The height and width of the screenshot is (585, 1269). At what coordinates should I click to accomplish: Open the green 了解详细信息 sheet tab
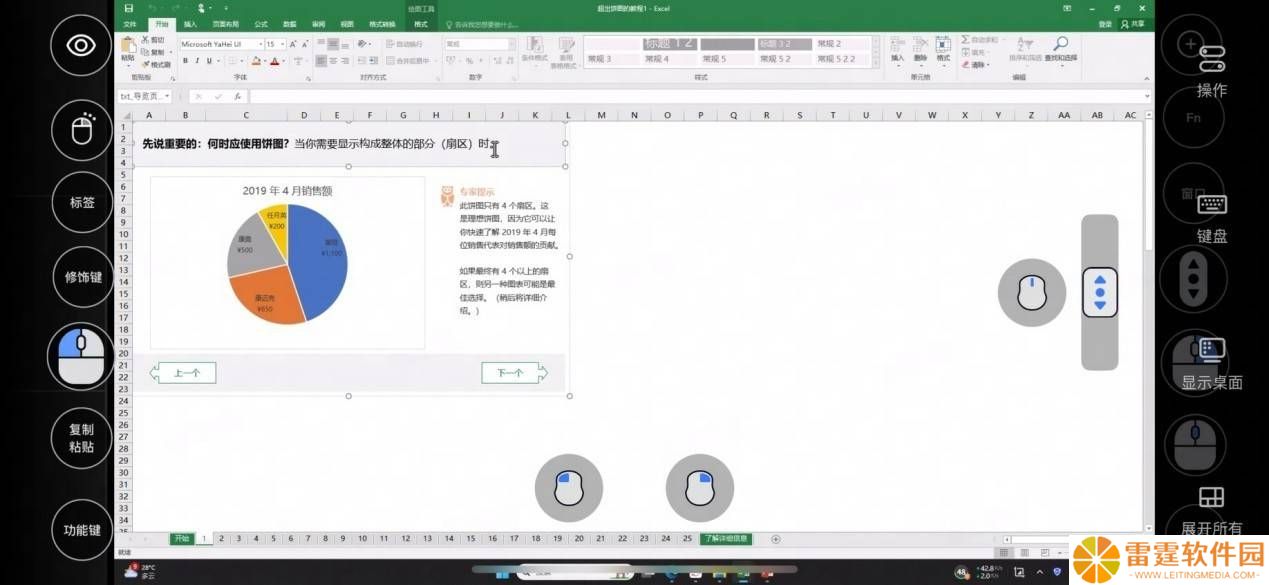(727, 539)
